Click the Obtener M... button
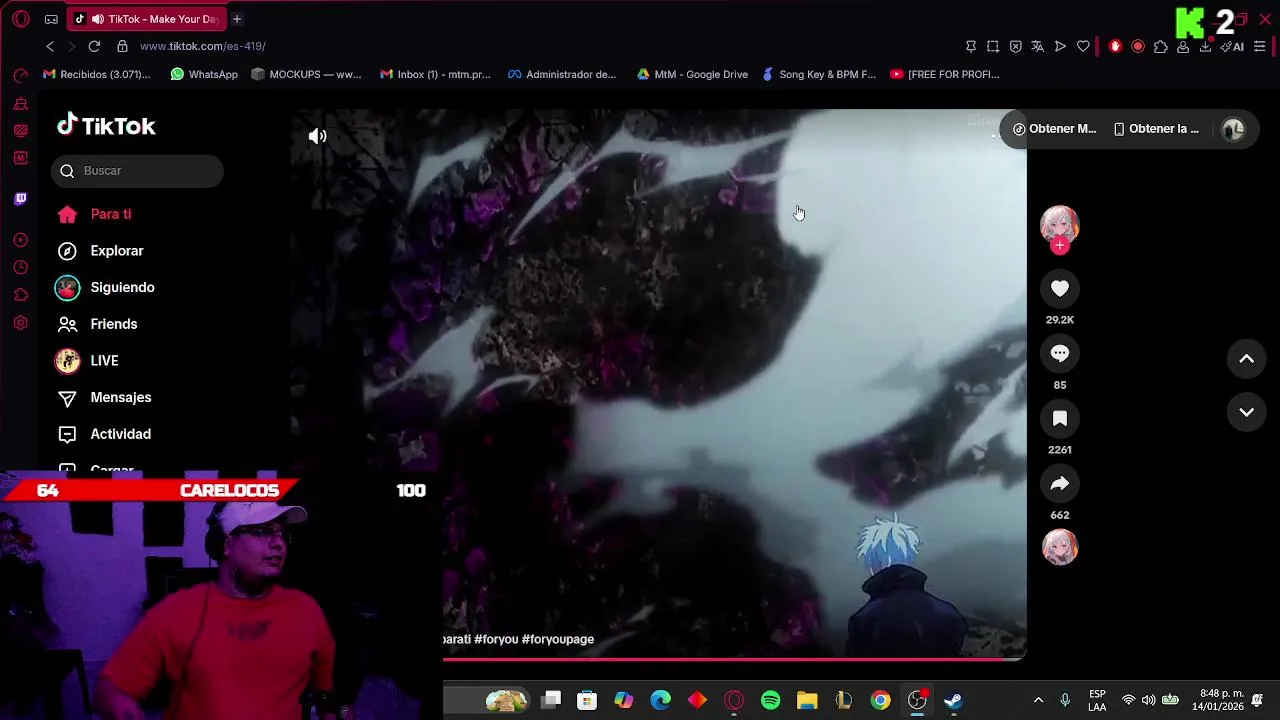Viewport: 1280px width, 720px height. pos(1054,129)
